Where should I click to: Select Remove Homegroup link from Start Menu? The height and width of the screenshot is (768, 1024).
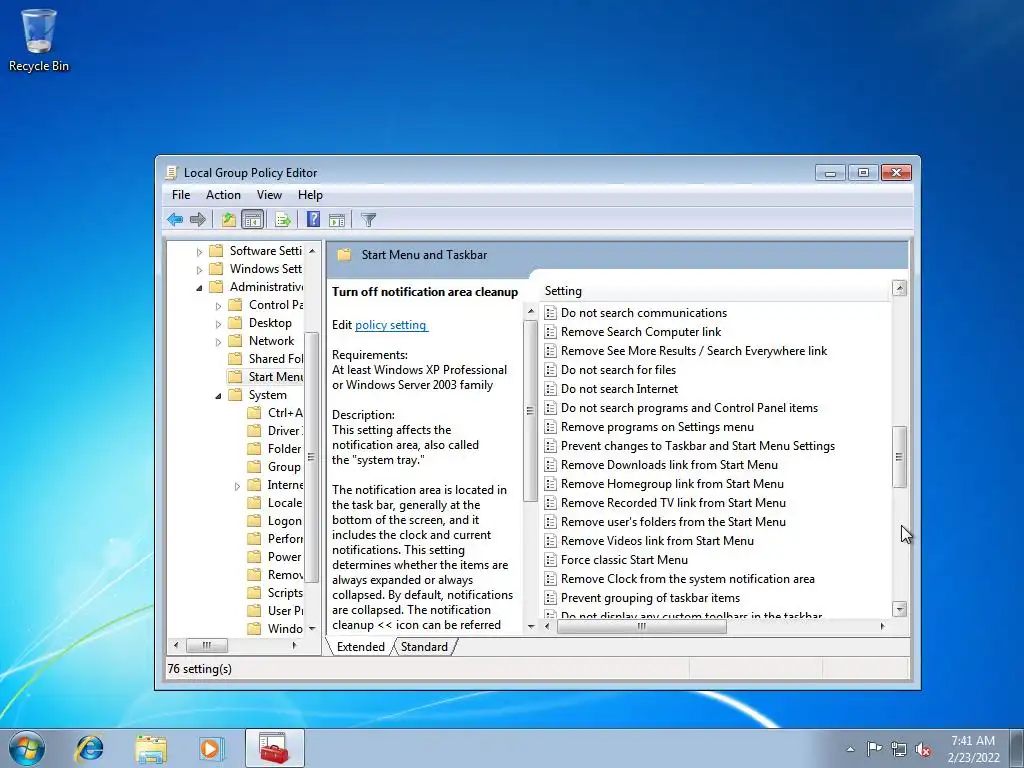[x=672, y=483]
